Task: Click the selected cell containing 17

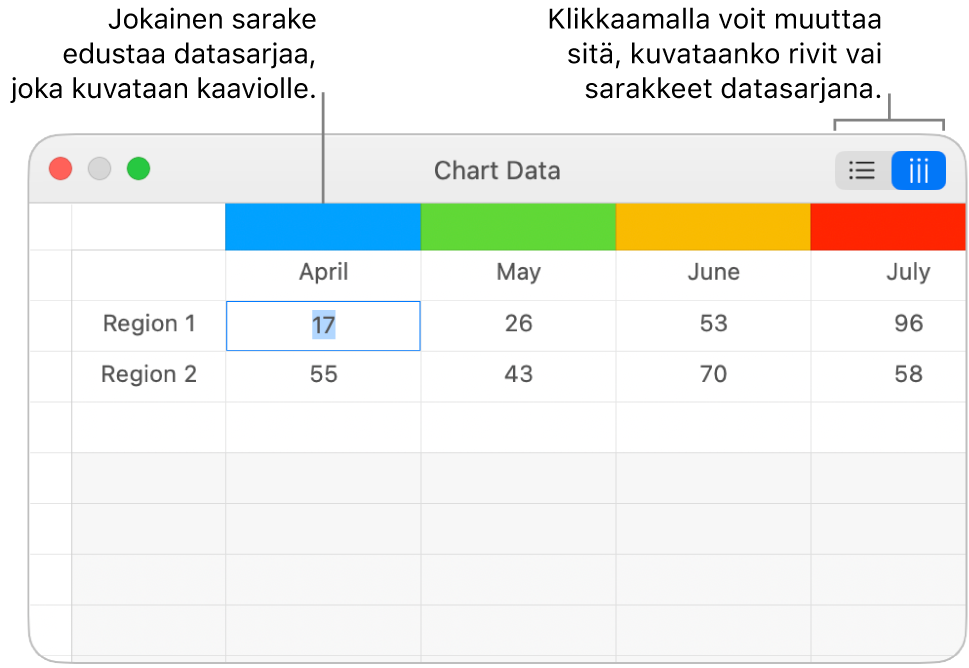Action: click(x=323, y=325)
